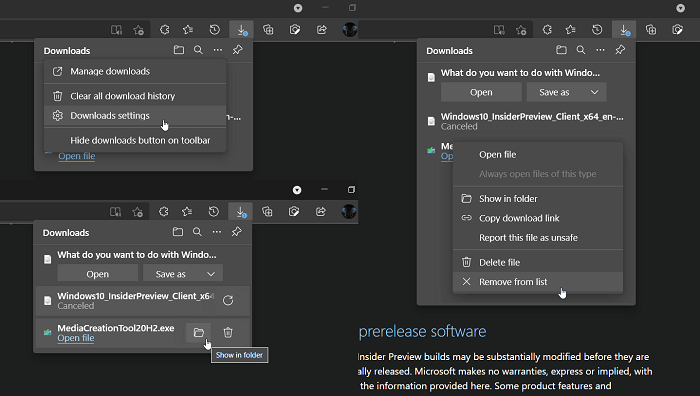Click Extensions icon in toolbar above panel with context menu
Image resolution: width=700 pixels, height=396 pixels.
coord(547,30)
